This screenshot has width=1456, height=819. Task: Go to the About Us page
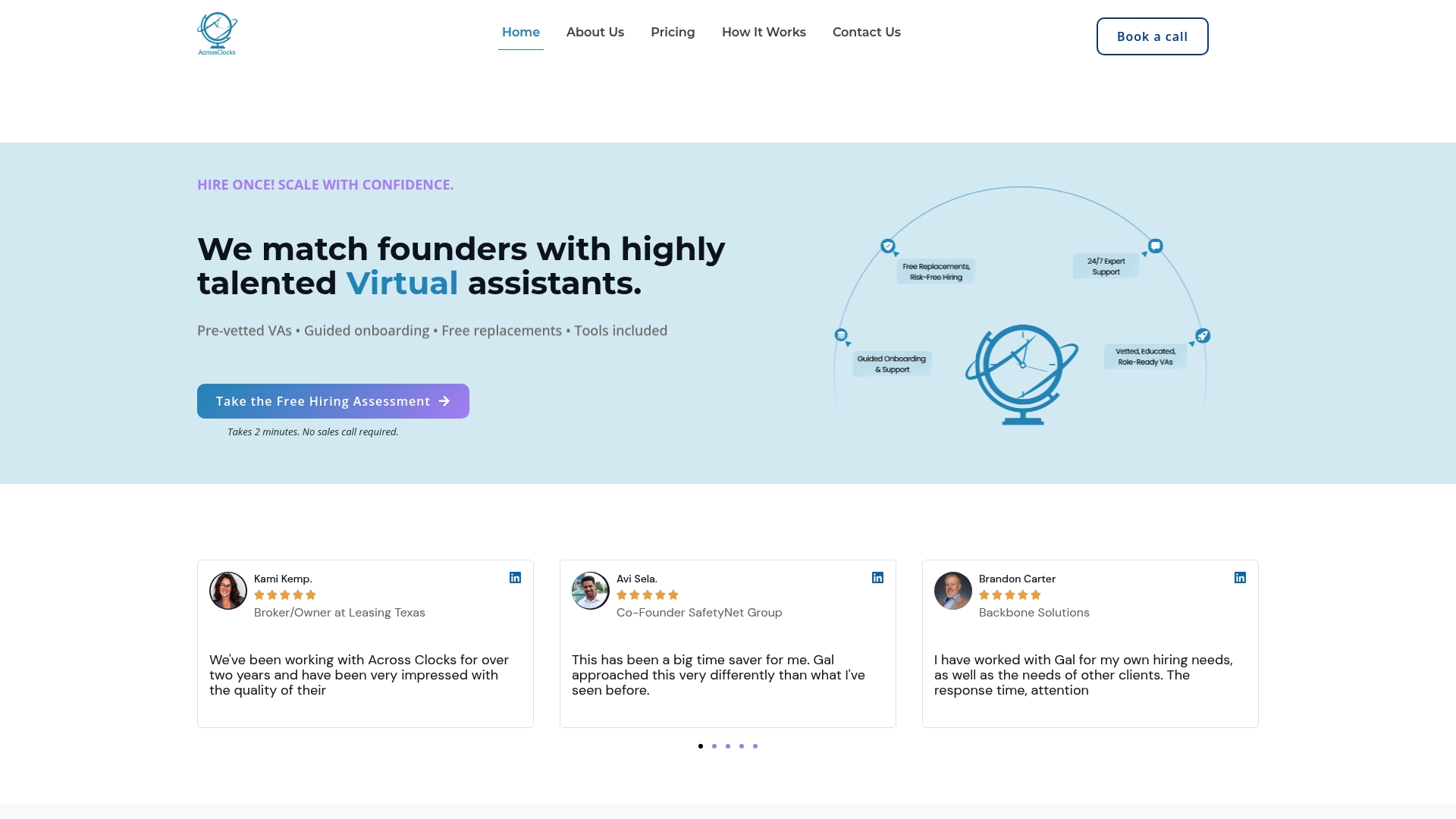click(595, 32)
